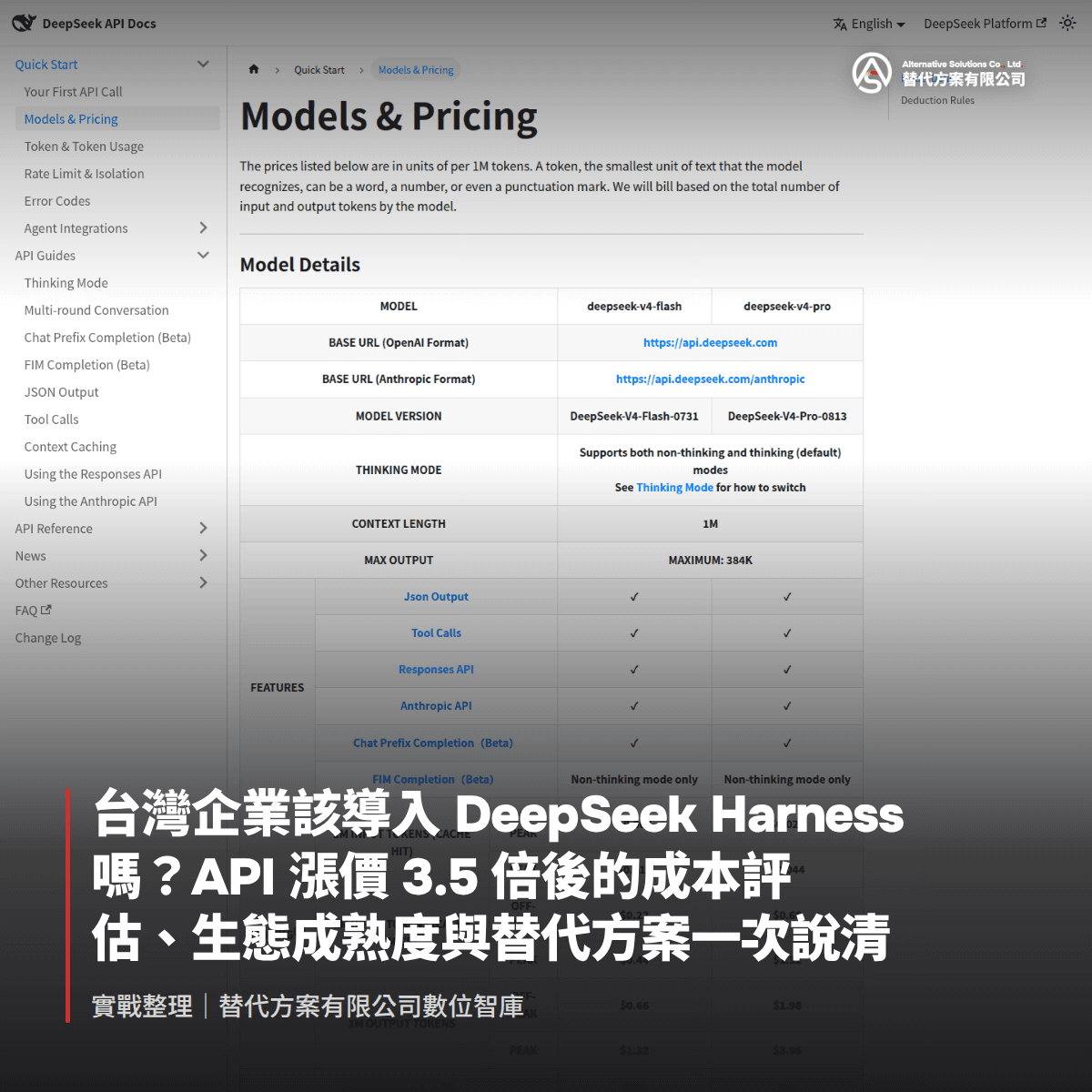Viewport: 1092px width, 1092px height.
Task: Click the Models & Pricing page title
Action: [x=389, y=117]
